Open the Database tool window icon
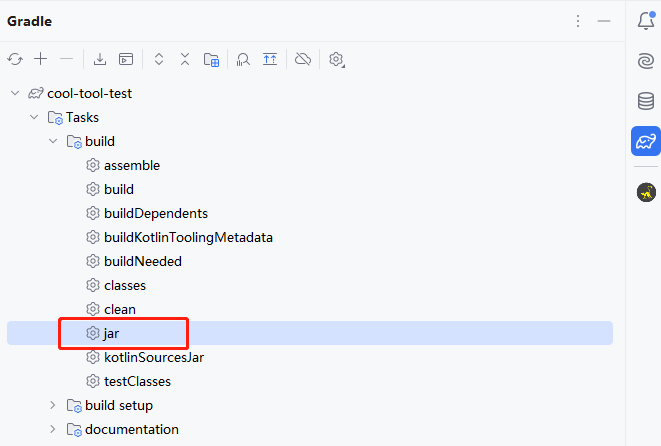This screenshot has width=661, height=446. [x=646, y=101]
